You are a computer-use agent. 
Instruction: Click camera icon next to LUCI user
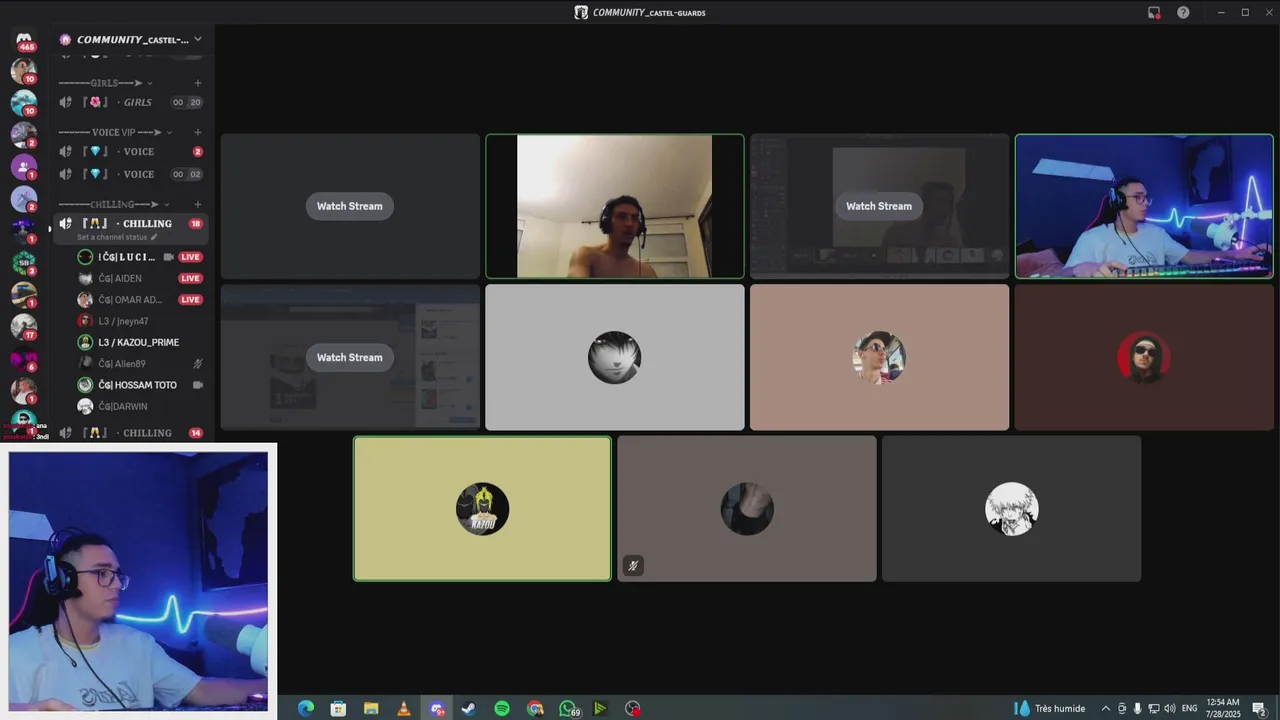click(168, 257)
